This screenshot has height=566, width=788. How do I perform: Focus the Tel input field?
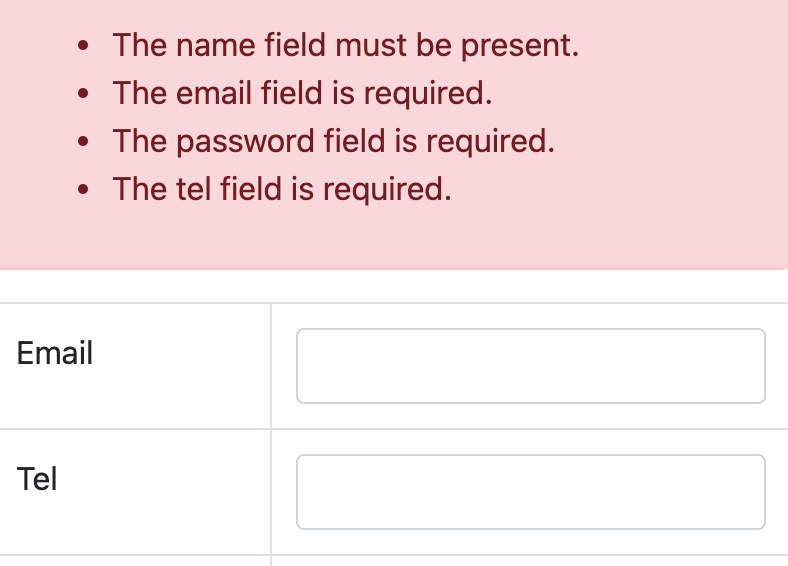point(531,492)
